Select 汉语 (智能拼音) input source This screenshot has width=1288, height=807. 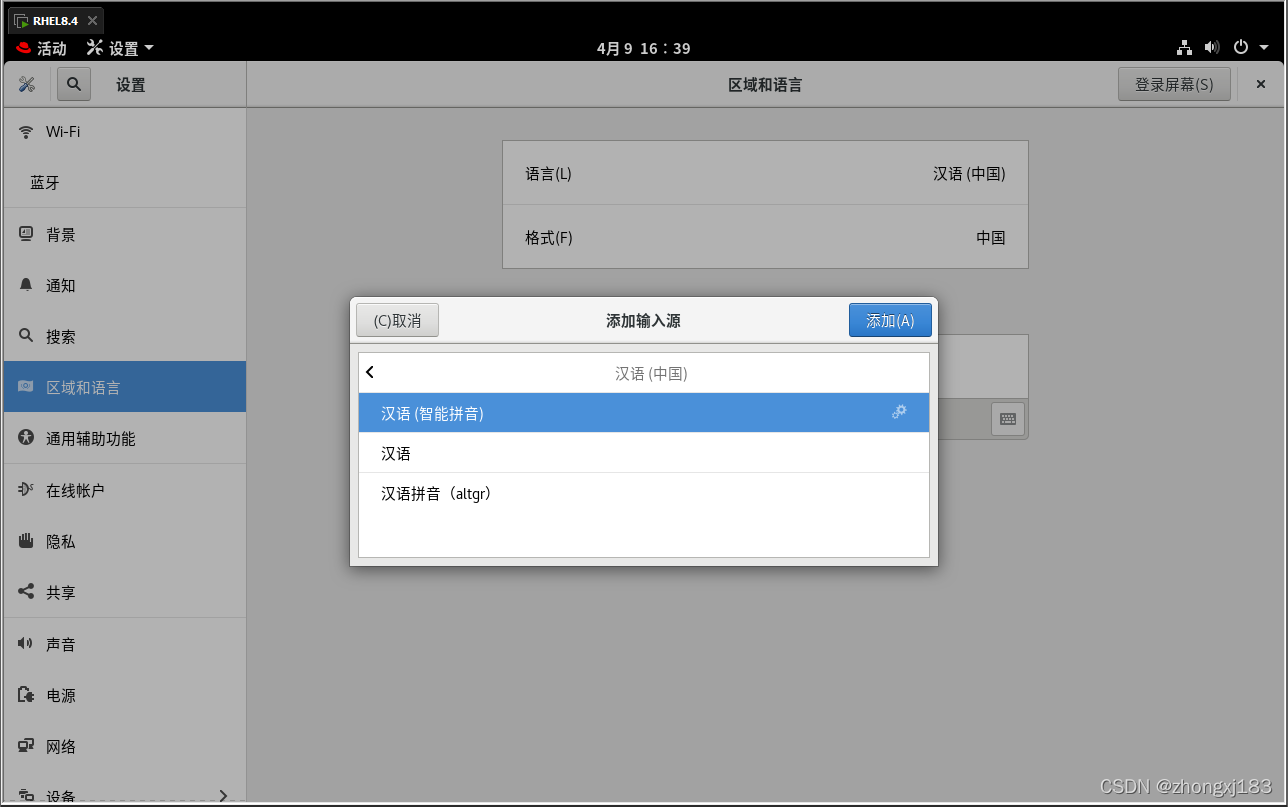(x=644, y=413)
